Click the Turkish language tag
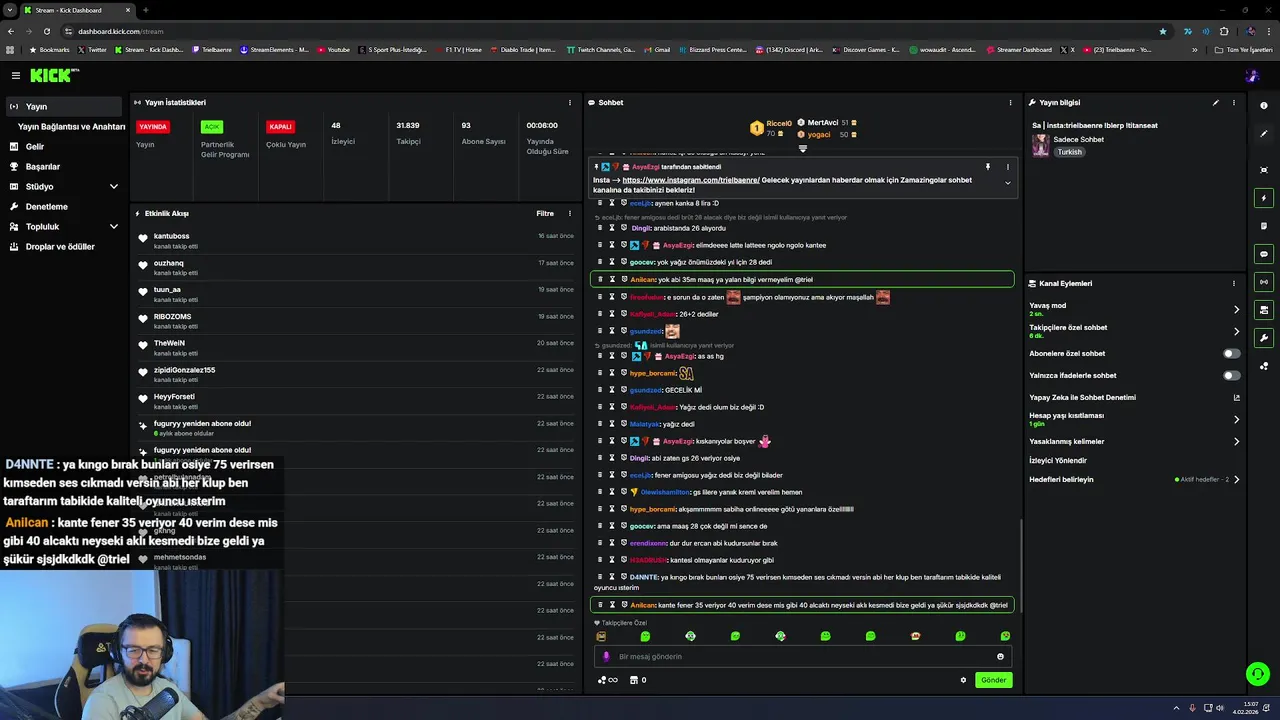Viewport: 1280px width, 720px height. [x=1070, y=152]
